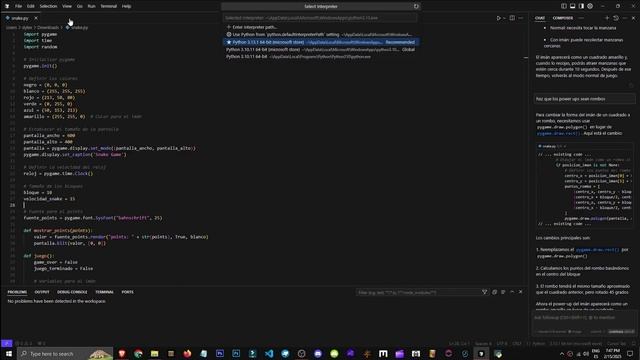Click the taskbar 'Type here to search' box

(66, 353)
